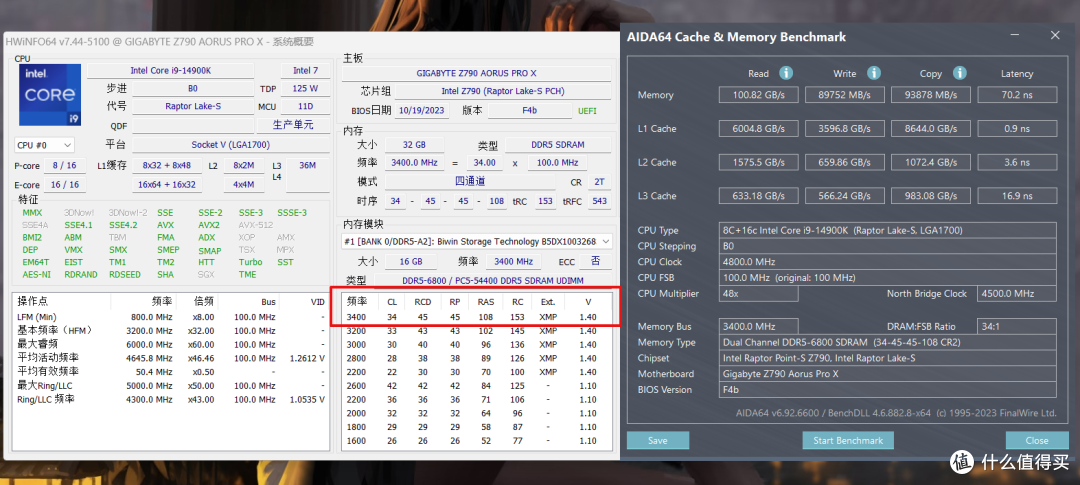1080x485 pixels.
Task: Click the AVX2 feature flag
Action: [x=209, y=225]
